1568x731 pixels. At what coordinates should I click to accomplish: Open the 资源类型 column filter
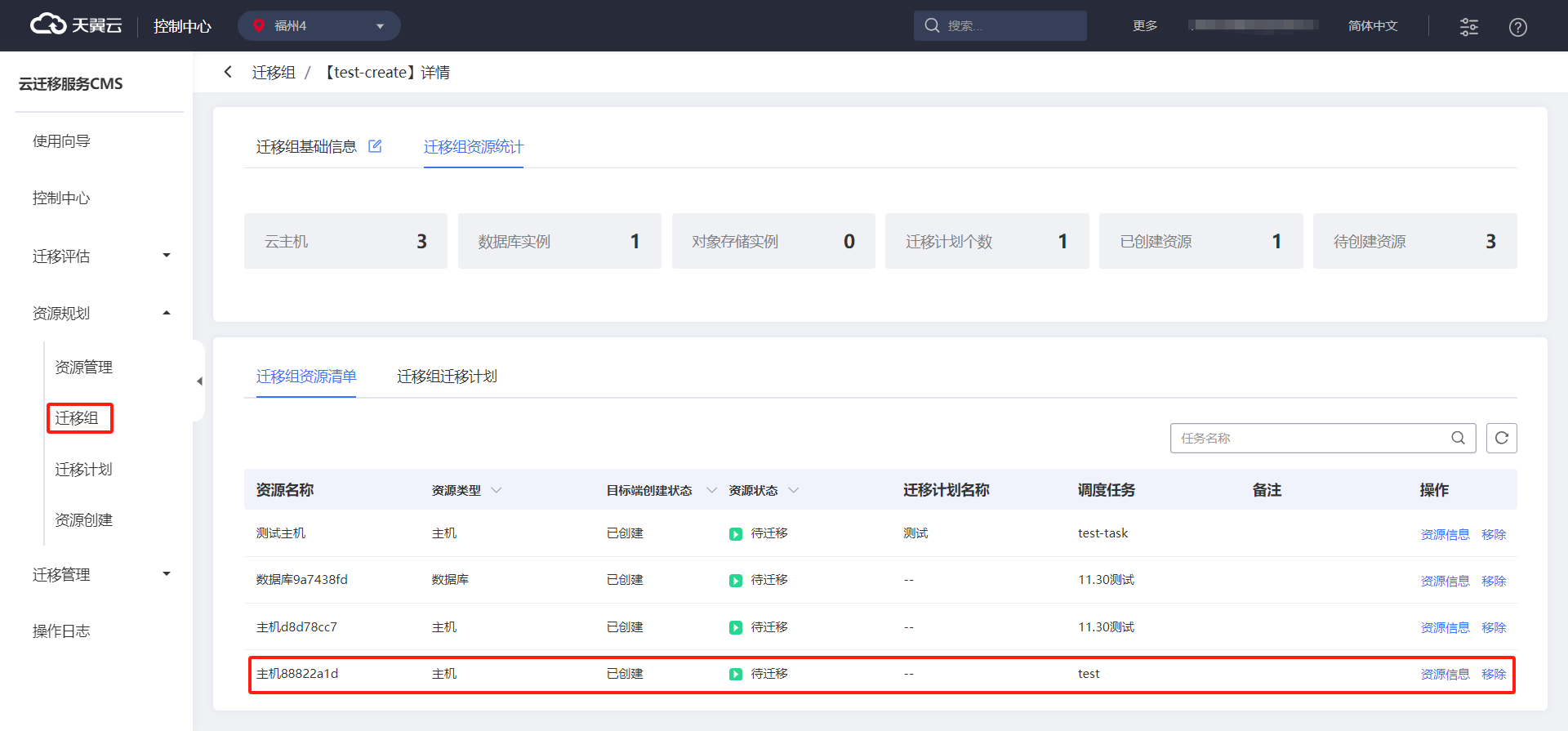(x=496, y=491)
